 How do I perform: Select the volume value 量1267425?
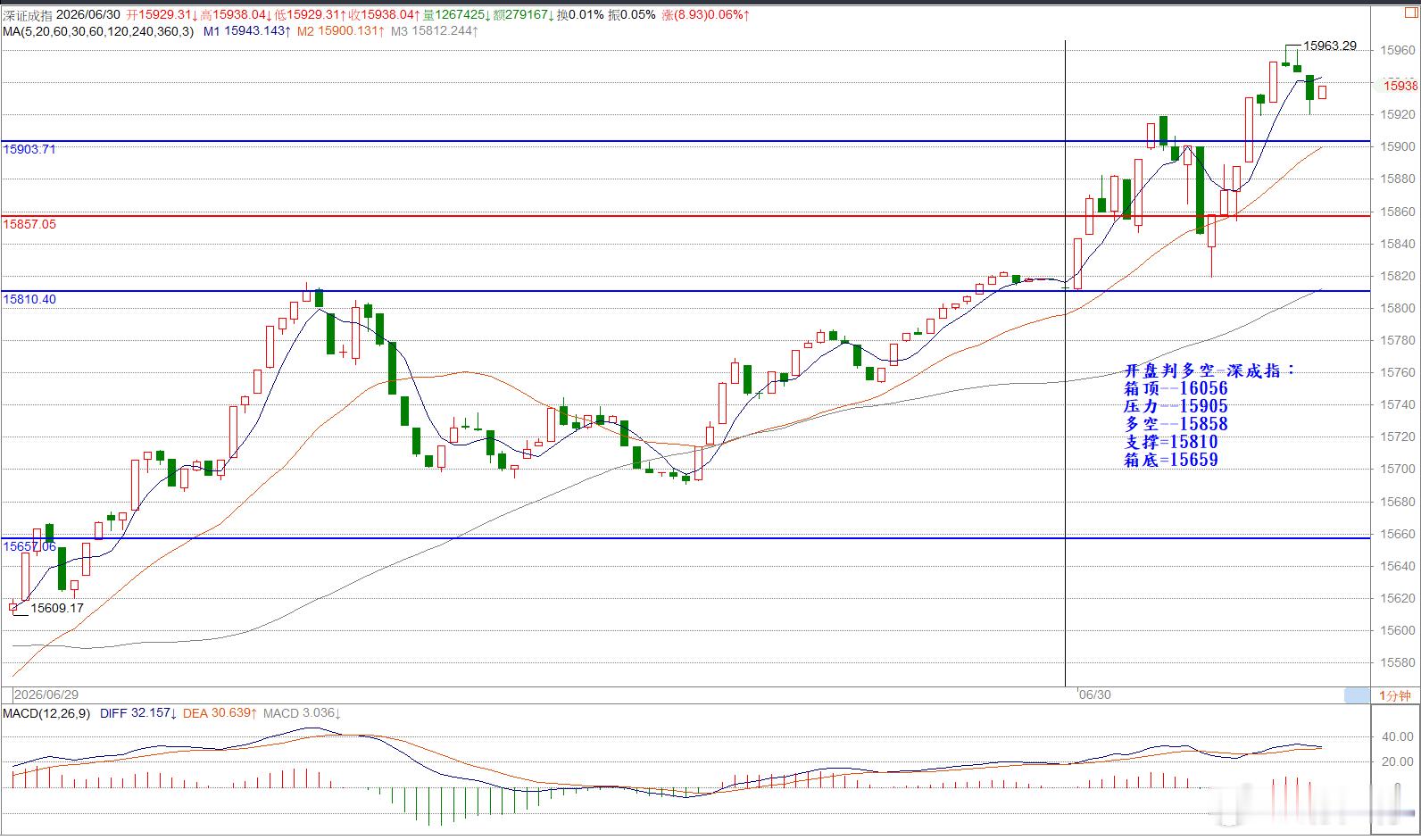[456, 15]
